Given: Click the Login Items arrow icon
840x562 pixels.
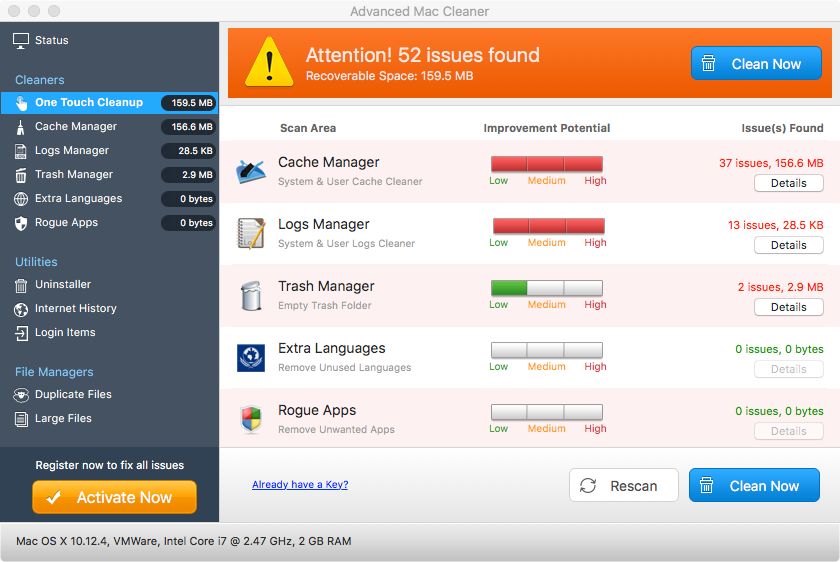Looking at the screenshot, I should [x=21, y=333].
